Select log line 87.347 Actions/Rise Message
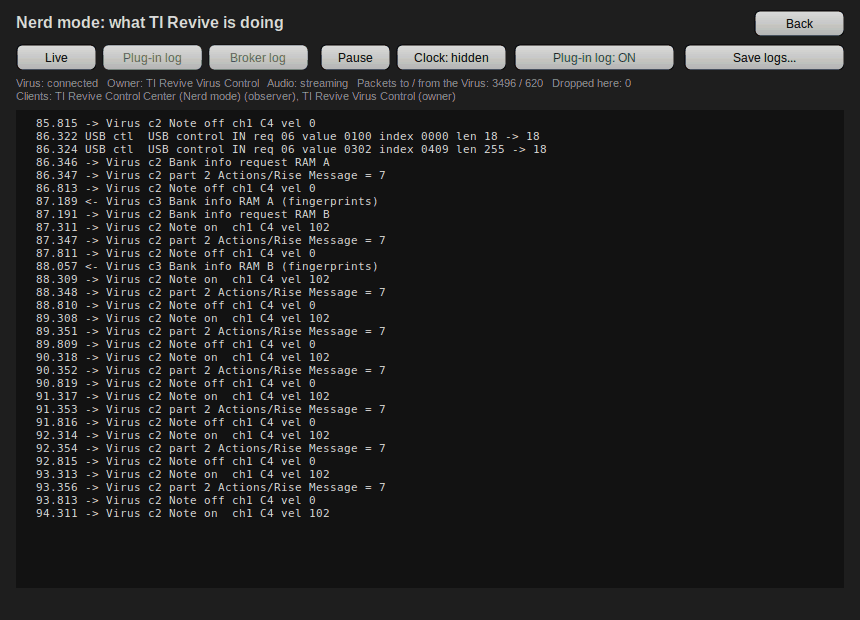This screenshot has width=860, height=620. pos(211,240)
